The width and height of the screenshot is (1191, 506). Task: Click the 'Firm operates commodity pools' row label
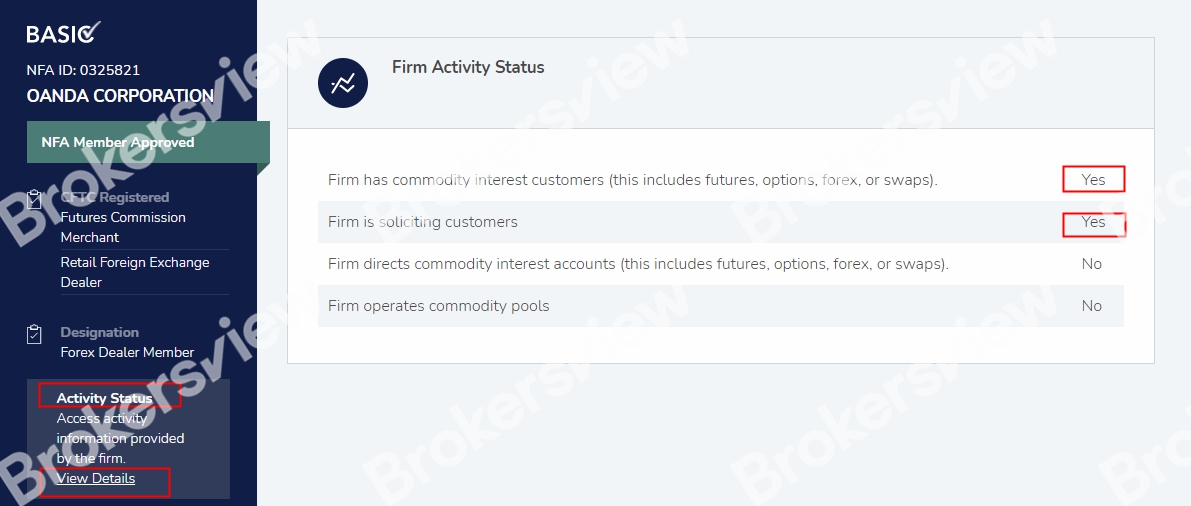click(x=439, y=306)
